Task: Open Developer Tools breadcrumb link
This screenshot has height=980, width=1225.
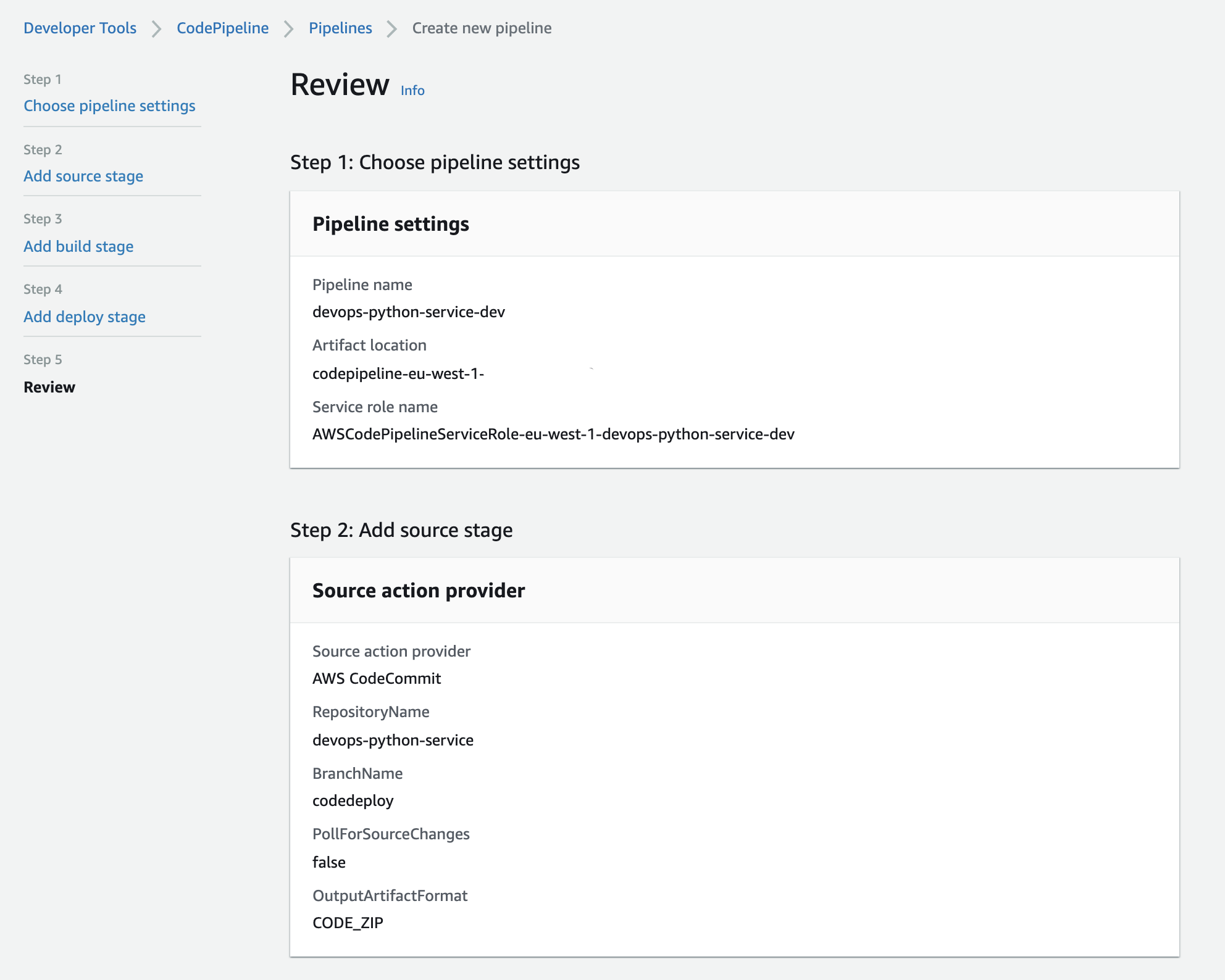Action: [x=80, y=28]
